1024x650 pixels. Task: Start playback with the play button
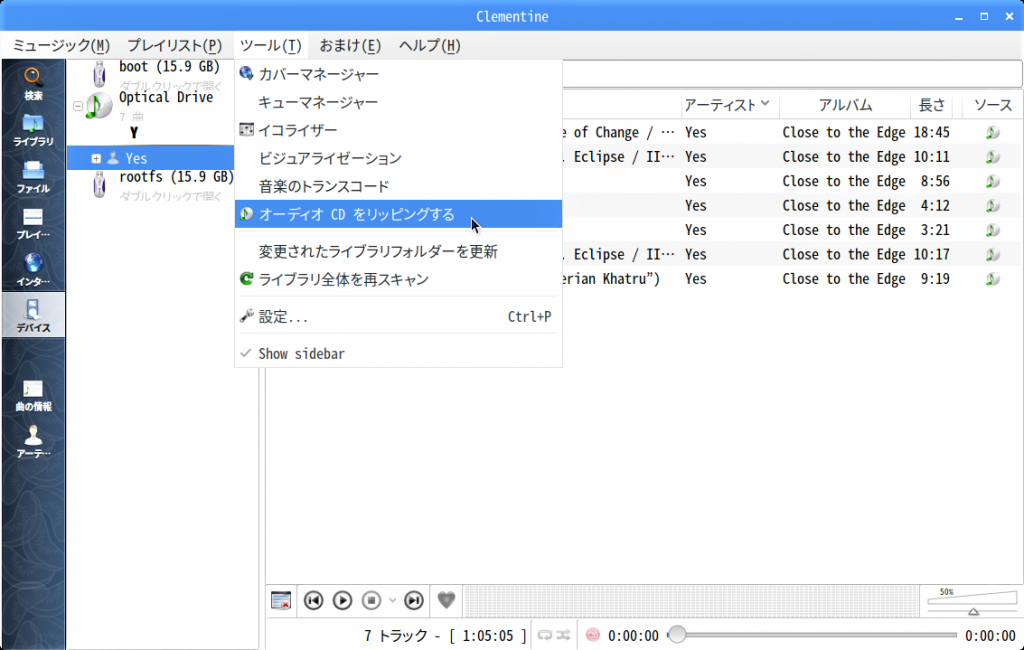[x=342, y=600]
